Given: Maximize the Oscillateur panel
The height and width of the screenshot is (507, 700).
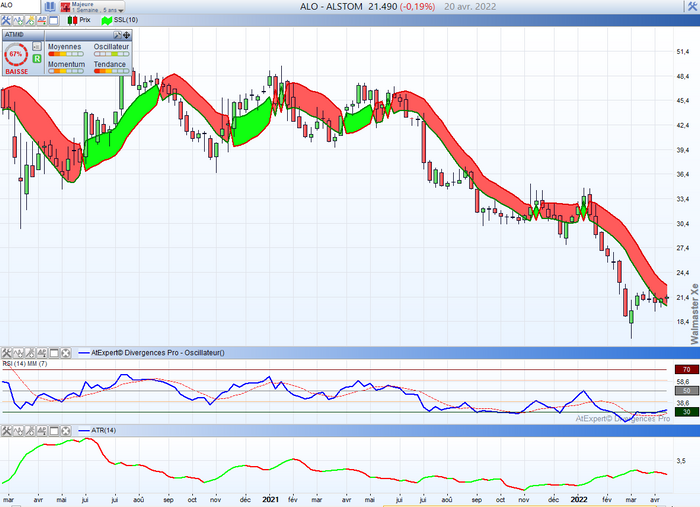Looking at the screenshot, I should 54,353.
